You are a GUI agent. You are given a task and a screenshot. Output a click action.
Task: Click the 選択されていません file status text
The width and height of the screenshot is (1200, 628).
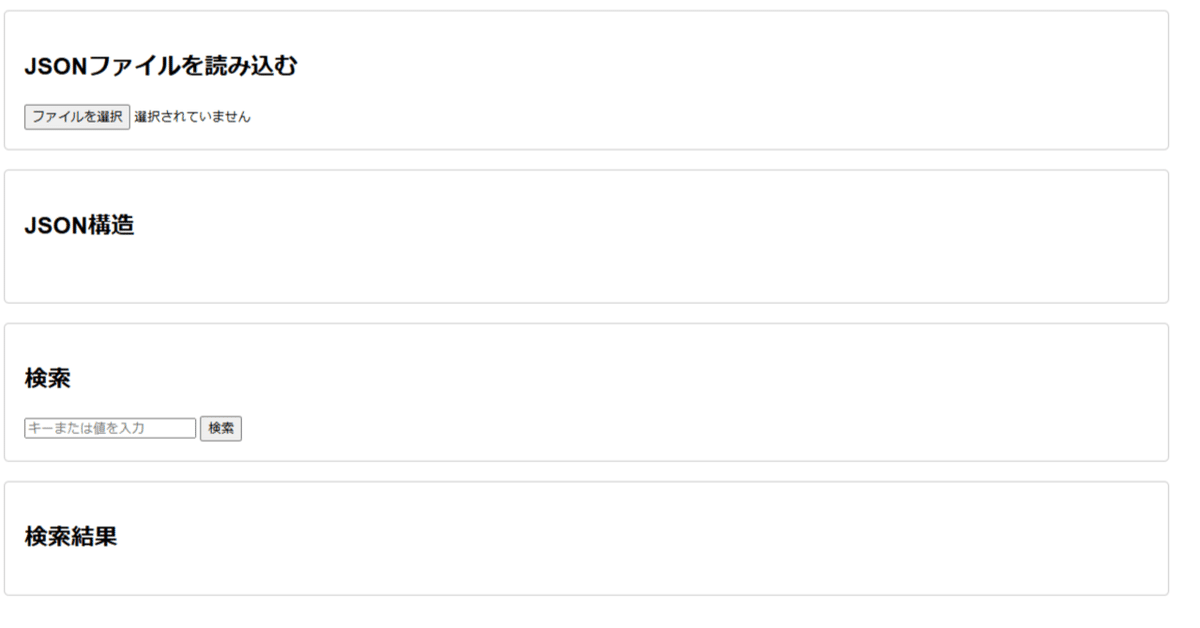(x=192, y=117)
